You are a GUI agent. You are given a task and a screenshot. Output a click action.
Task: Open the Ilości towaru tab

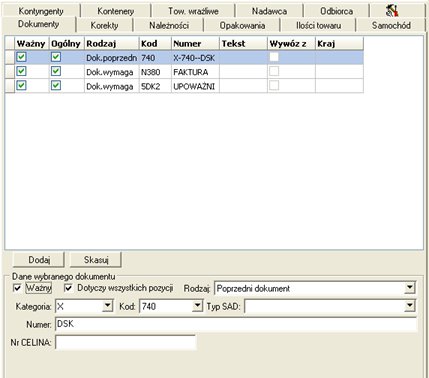(x=318, y=25)
